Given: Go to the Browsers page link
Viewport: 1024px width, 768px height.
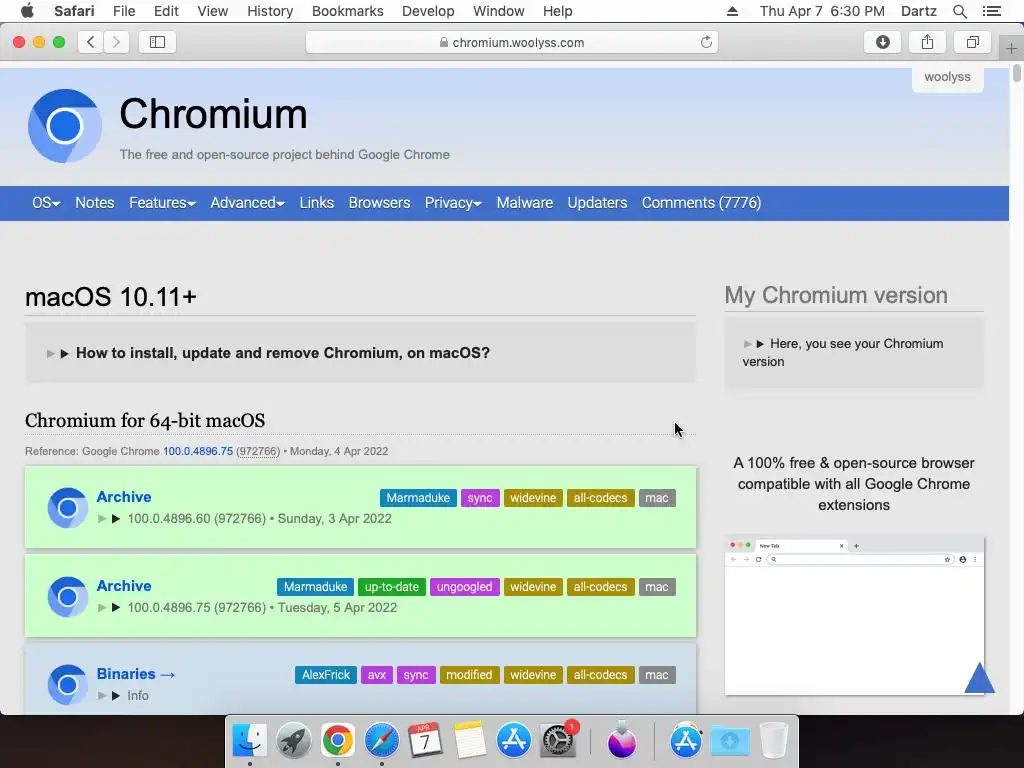Looking at the screenshot, I should 379,203.
